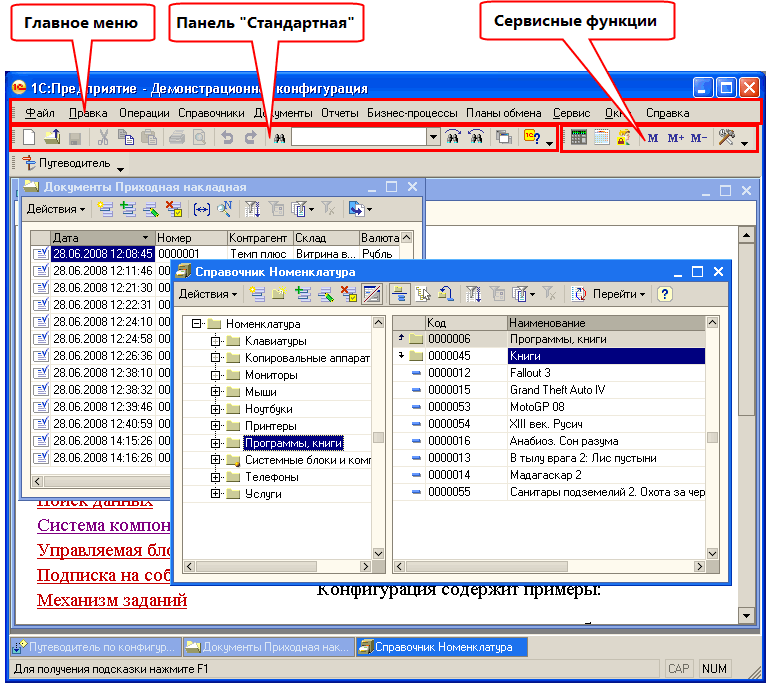
Task: Switch to Документы Приходная накладная window tab
Action: 269,647
